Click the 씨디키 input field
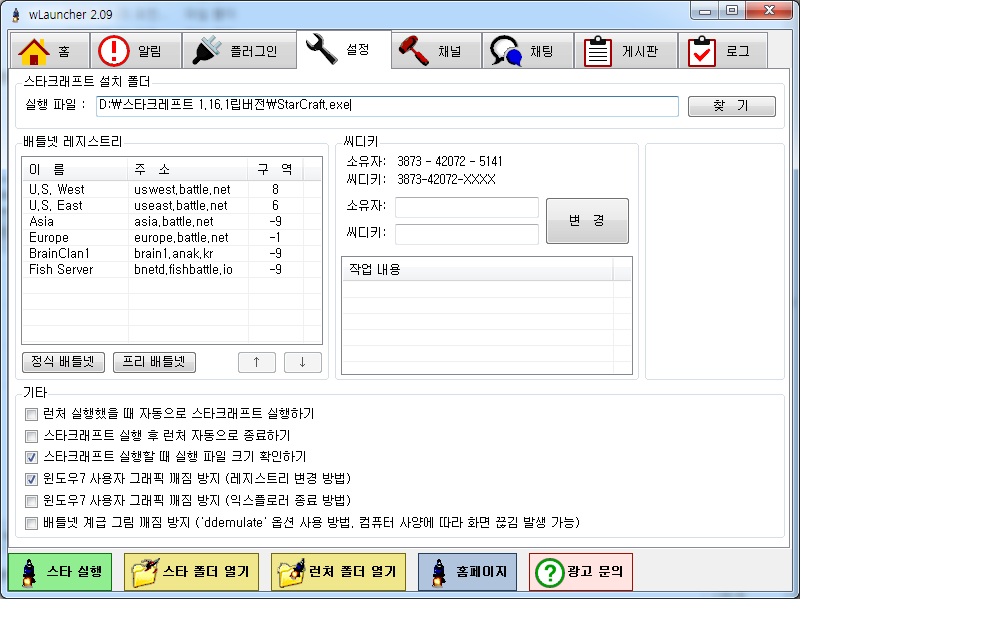This screenshot has height=630, width=1008. pyautogui.click(x=467, y=234)
